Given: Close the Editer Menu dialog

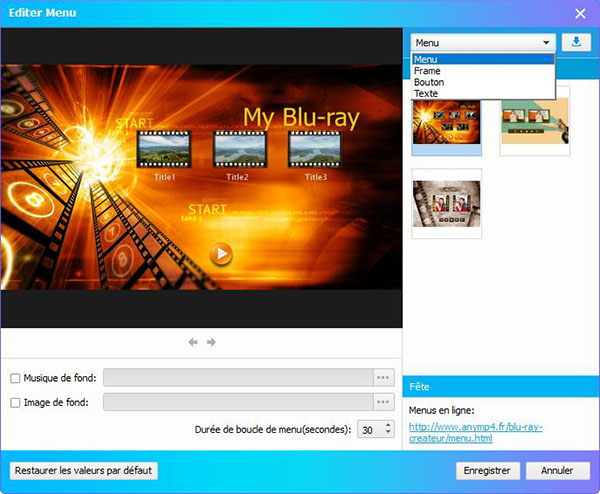Looking at the screenshot, I should pos(580,12).
